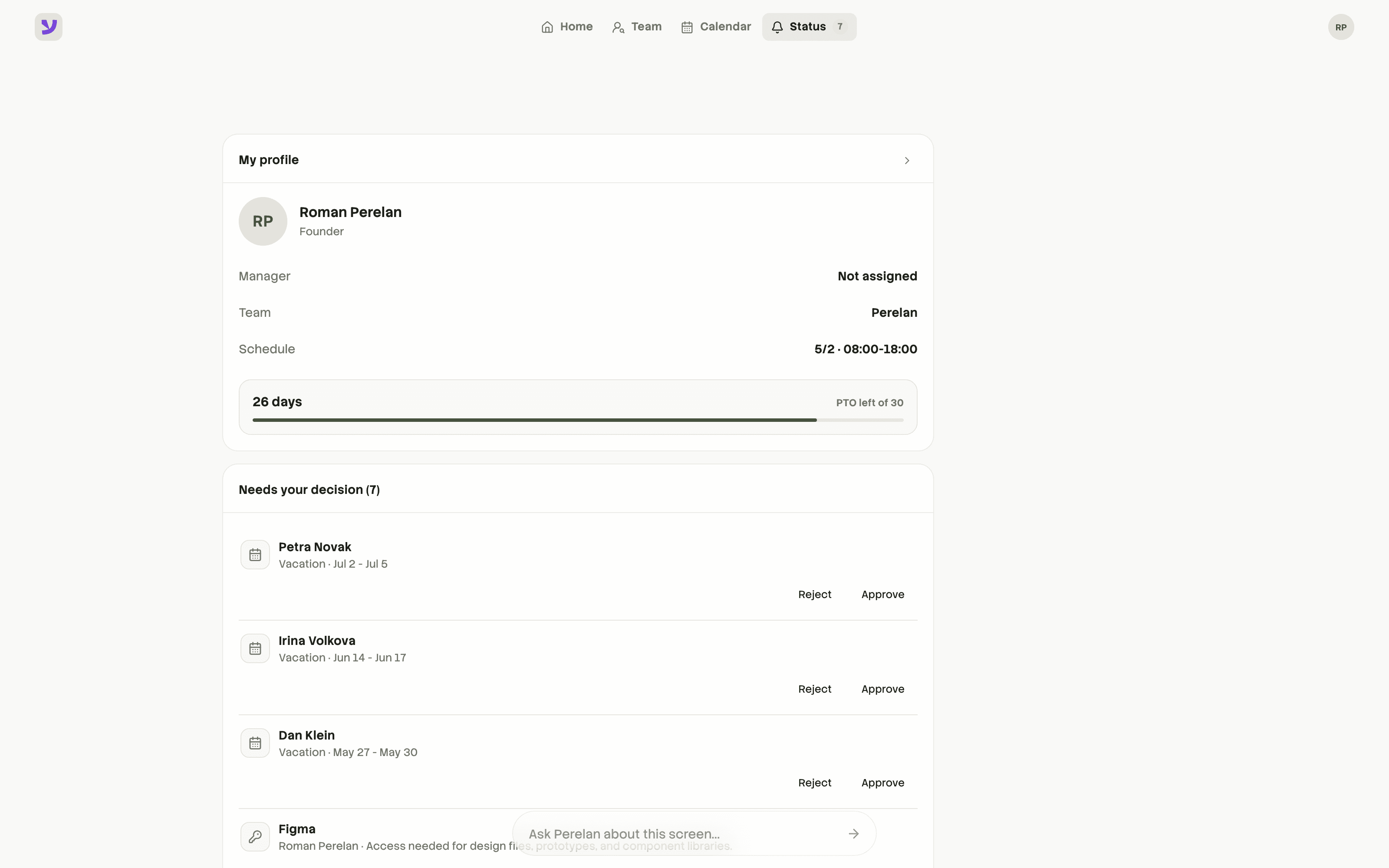Click Vacation · Jun 14 - Jun 17 text
This screenshot has width=1389, height=868.
pos(342,658)
